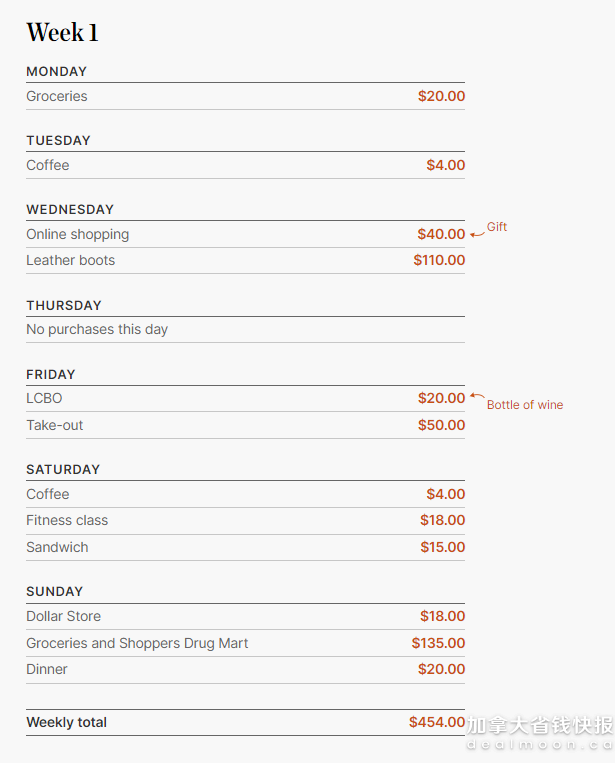Click the Gift annotation label
Viewport: 615px width, 763px height.
497,227
